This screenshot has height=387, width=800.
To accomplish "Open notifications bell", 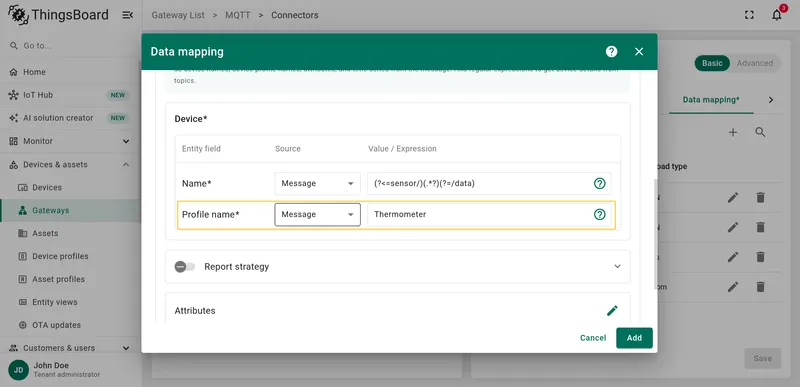I will (x=777, y=15).
